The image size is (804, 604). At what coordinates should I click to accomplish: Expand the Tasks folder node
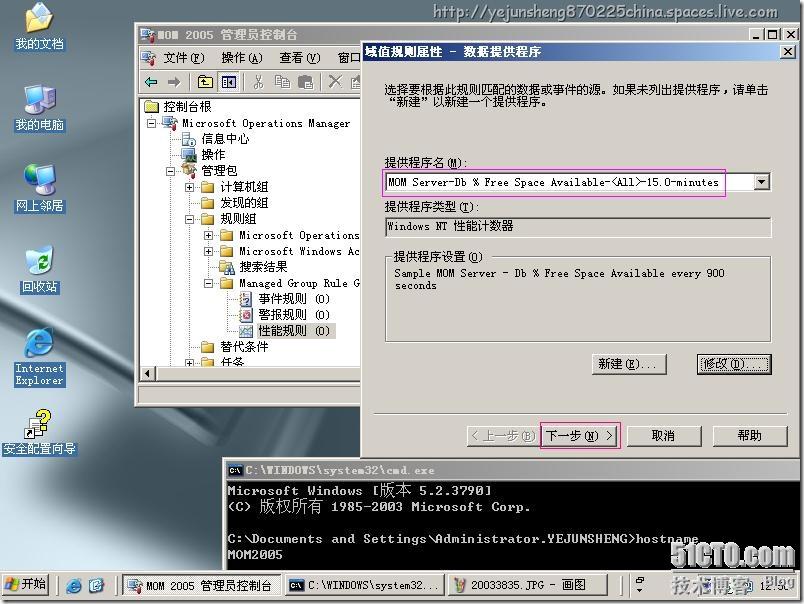pos(189,363)
